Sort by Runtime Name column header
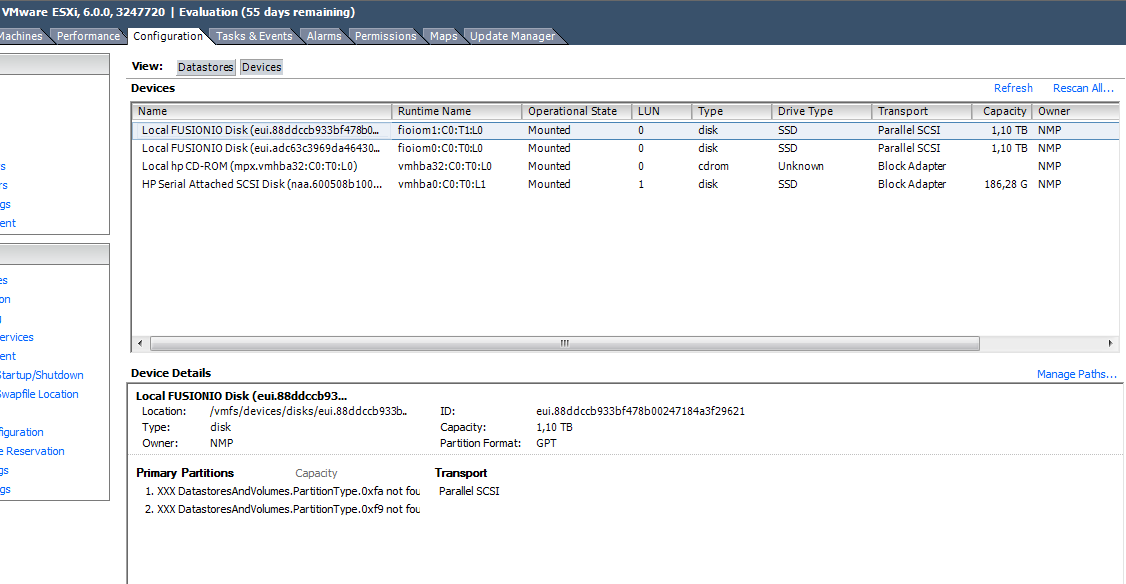This screenshot has height=584, width=1126. pyautogui.click(x=457, y=111)
